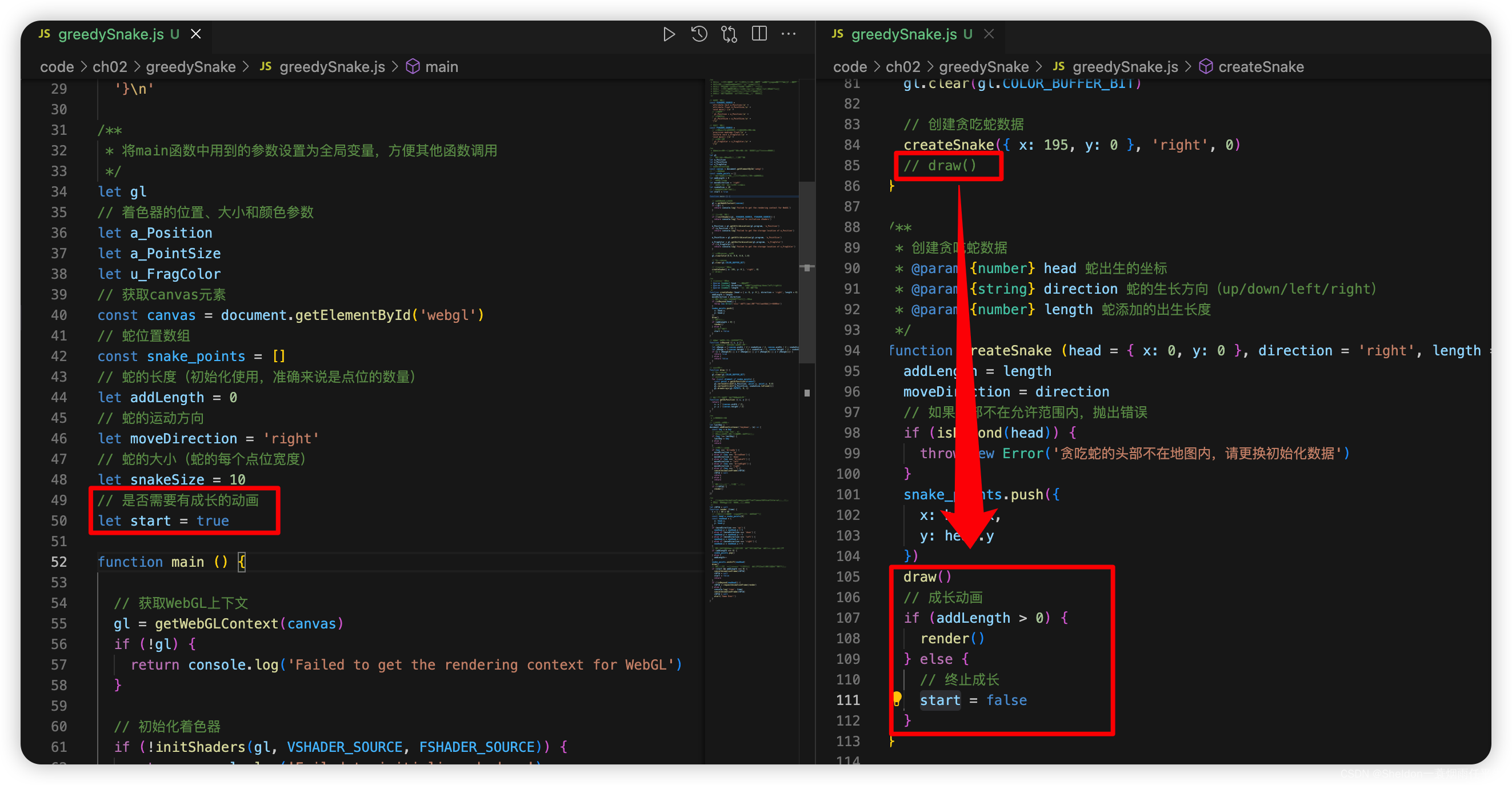
Task: Click the split editor right icon
Action: tap(759, 34)
